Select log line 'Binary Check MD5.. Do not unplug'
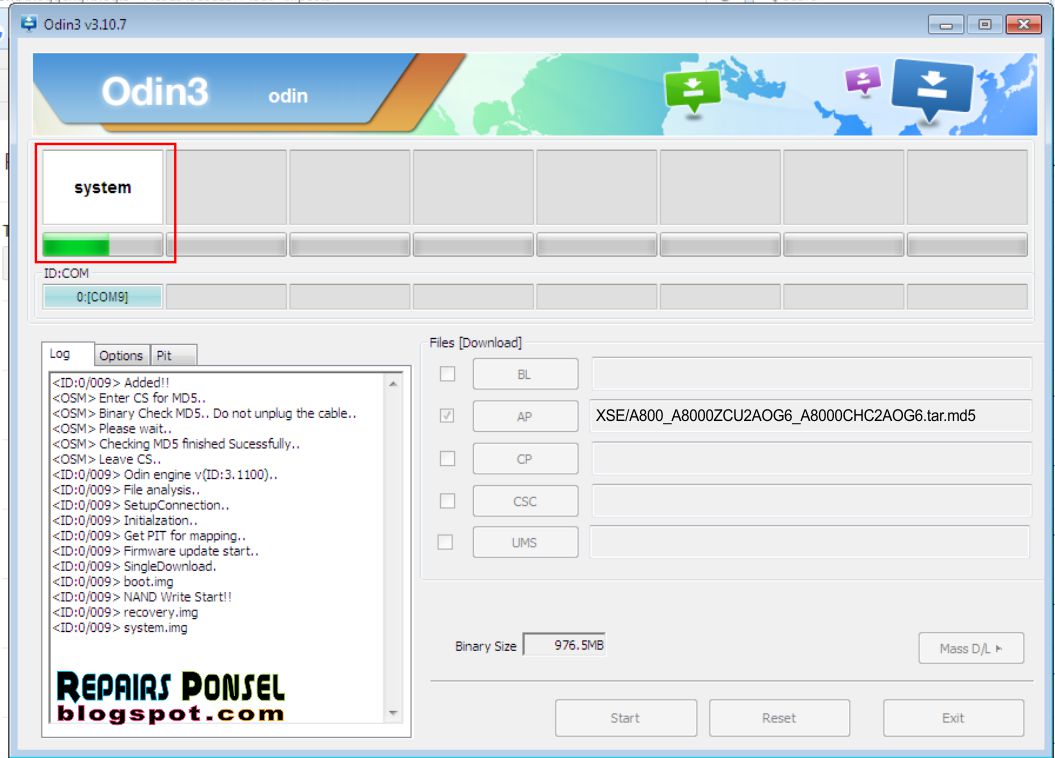This screenshot has width=1055, height=758. click(x=205, y=414)
